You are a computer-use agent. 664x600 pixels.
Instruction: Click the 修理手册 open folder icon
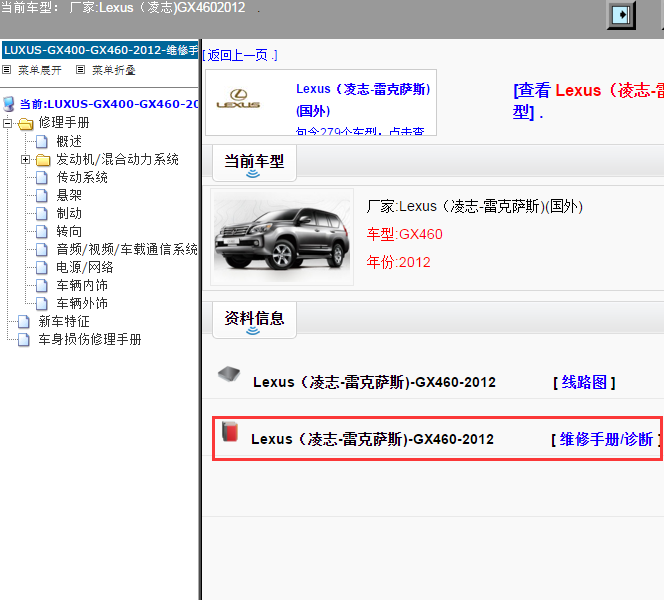(25, 123)
